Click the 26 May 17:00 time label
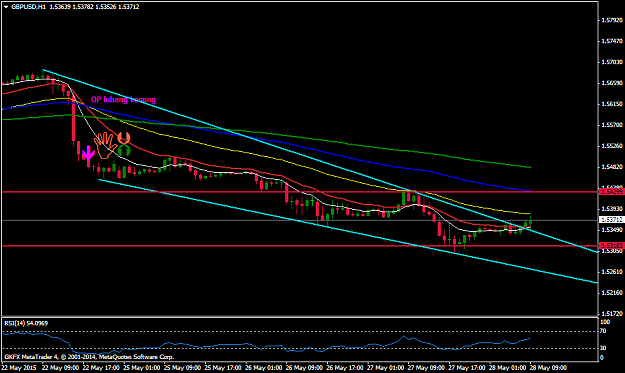 click(345, 367)
